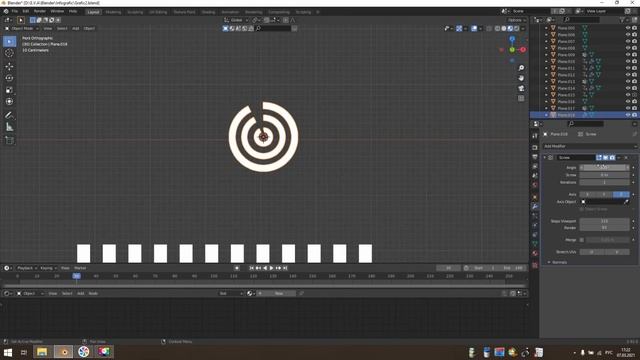Open the Object Mode dropdown

click(x=22, y=29)
